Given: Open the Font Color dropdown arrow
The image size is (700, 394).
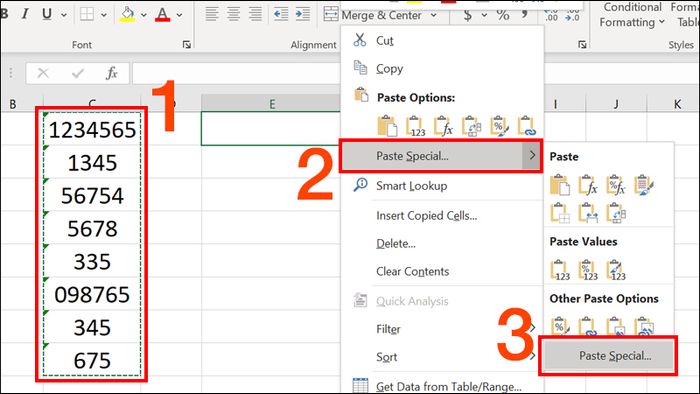Looking at the screenshot, I should (179, 15).
